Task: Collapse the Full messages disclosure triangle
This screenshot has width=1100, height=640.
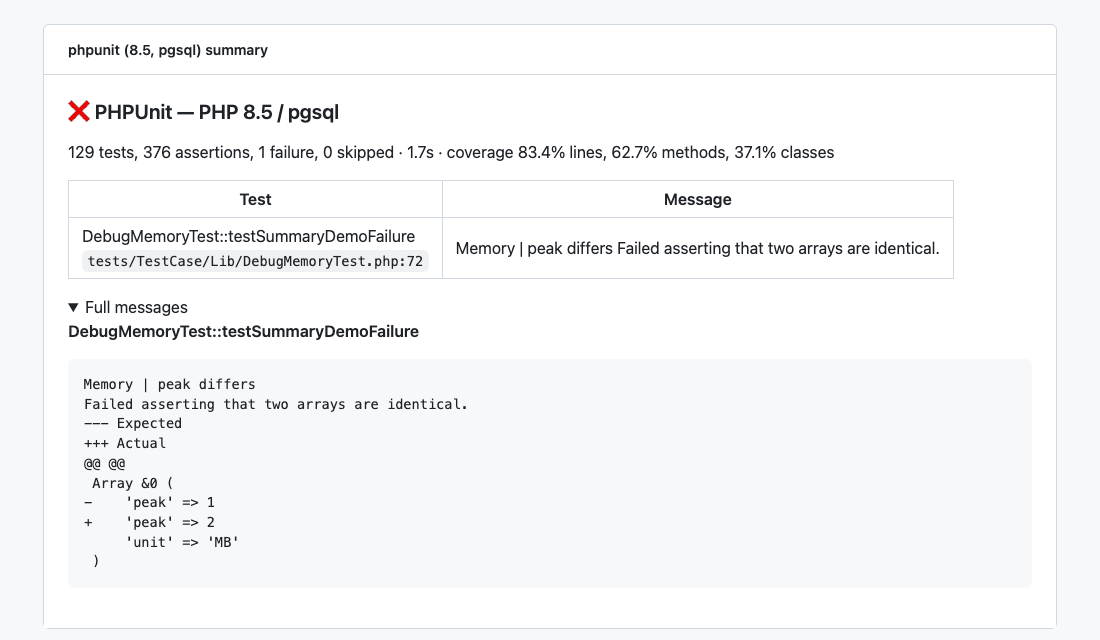Action: [73, 307]
